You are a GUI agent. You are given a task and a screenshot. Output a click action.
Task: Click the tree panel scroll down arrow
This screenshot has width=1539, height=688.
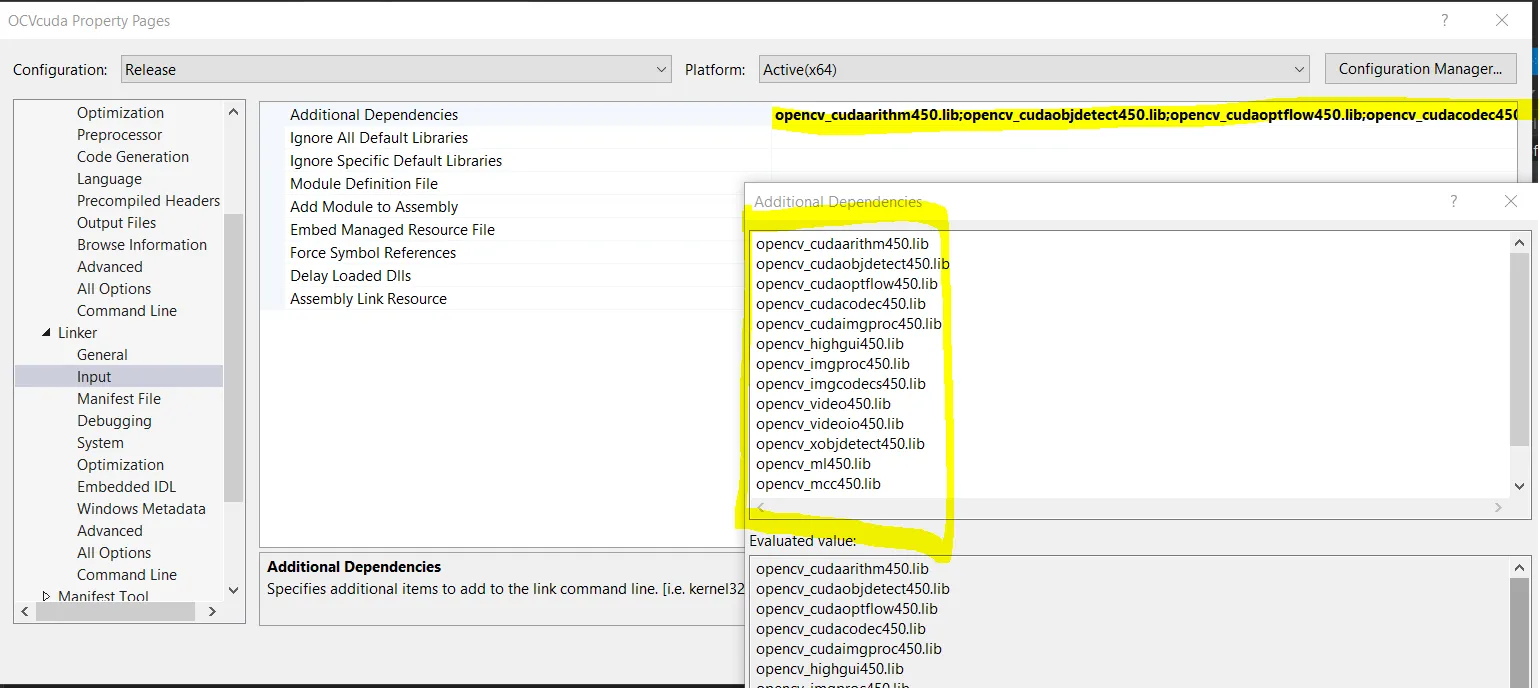click(234, 590)
